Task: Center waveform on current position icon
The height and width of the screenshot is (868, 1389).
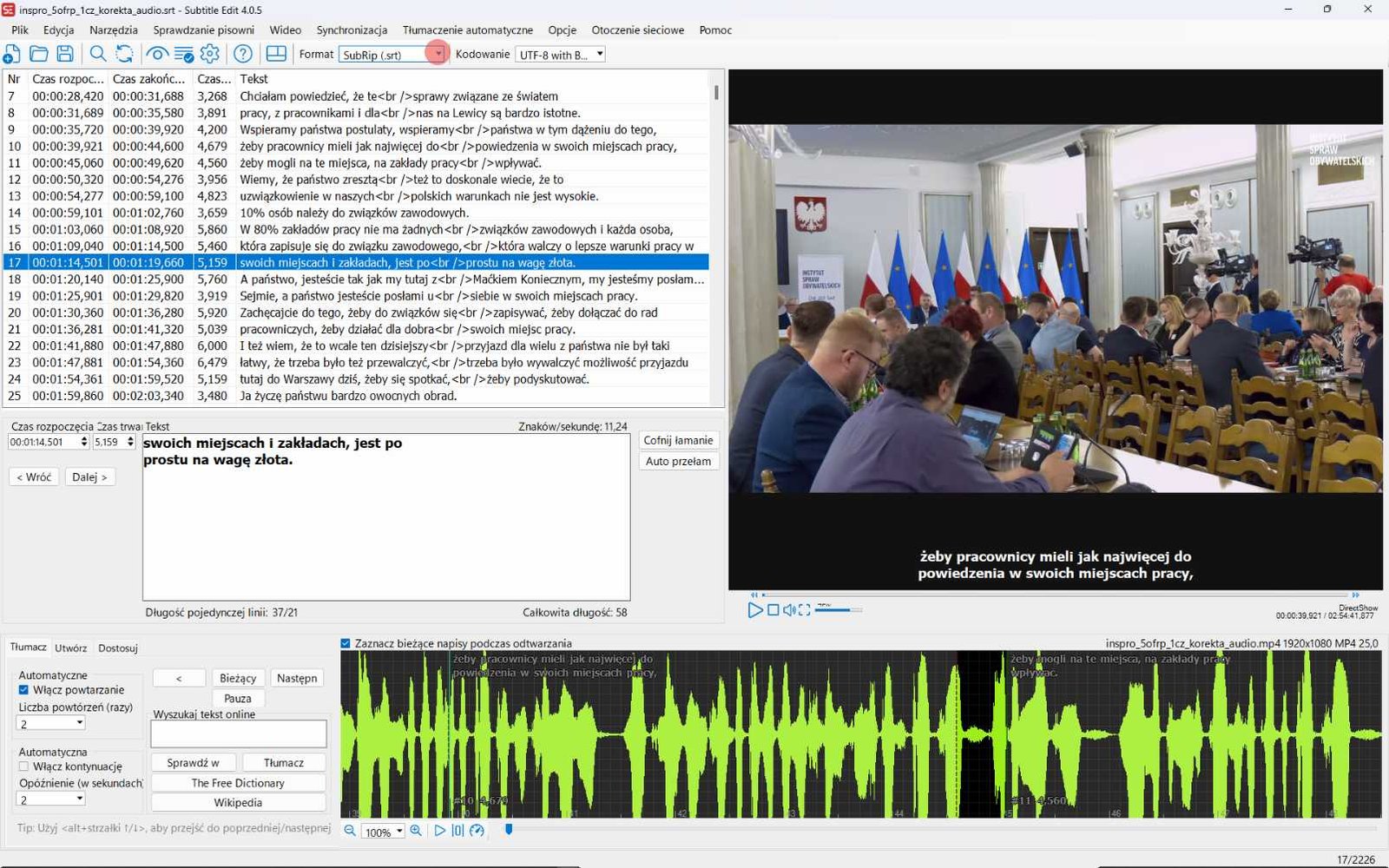Action: pyautogui.click(x=458, y=831)
